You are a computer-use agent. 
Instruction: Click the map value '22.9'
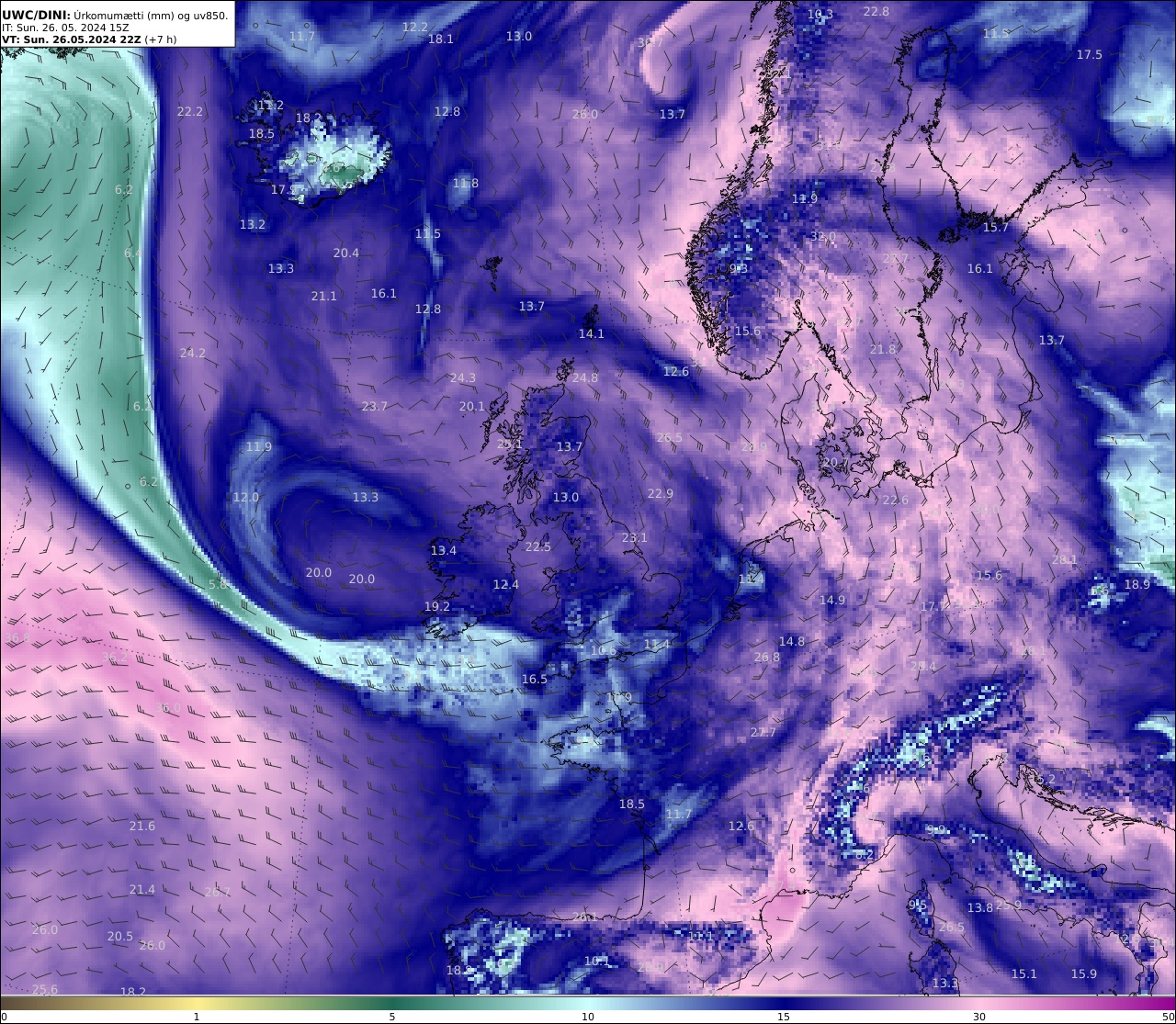click(661, 494)
